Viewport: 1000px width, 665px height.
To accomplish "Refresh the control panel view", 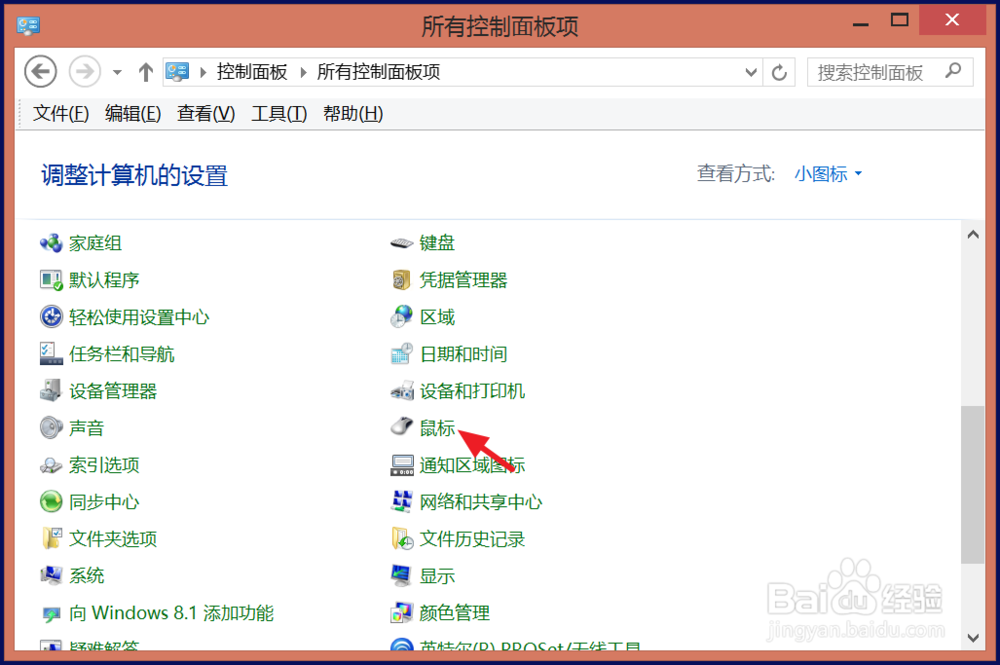I will click(779, 72).
